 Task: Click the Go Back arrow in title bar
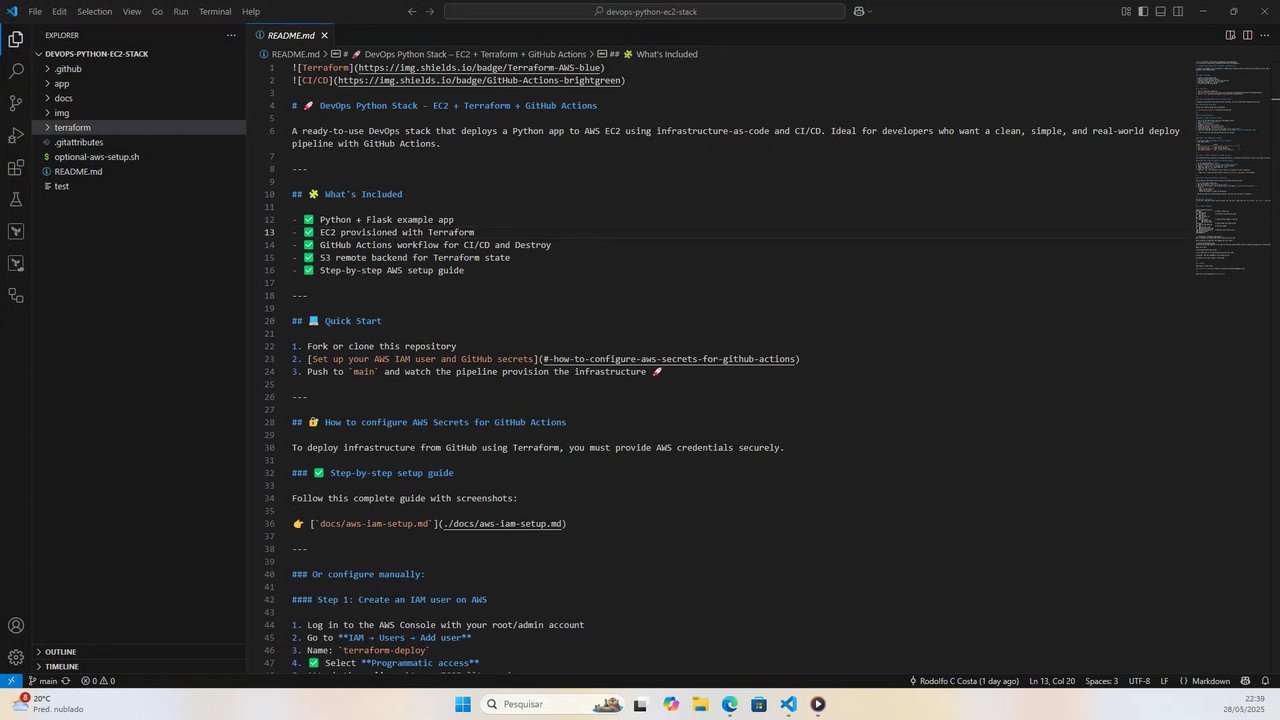pos(412,12)
